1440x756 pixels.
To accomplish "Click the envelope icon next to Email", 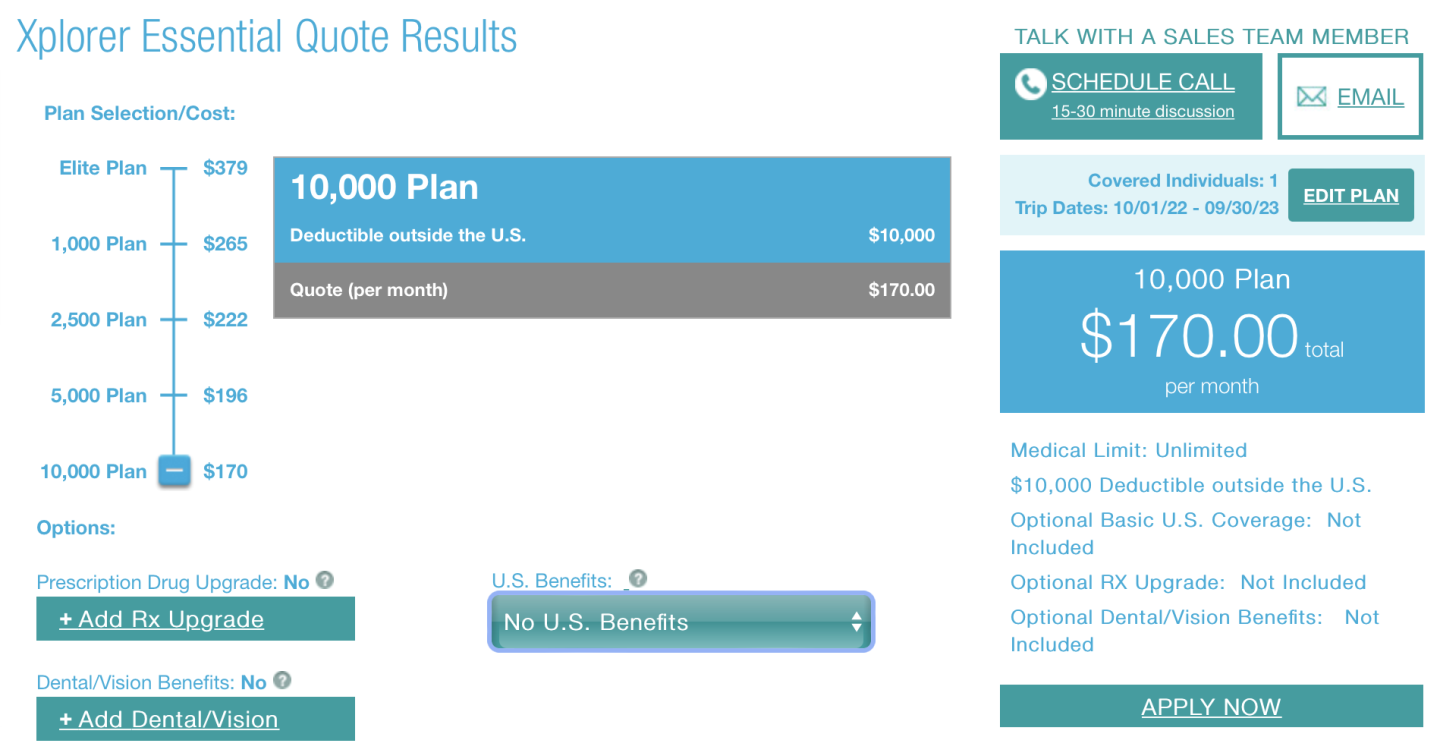I will (1311, 97).
